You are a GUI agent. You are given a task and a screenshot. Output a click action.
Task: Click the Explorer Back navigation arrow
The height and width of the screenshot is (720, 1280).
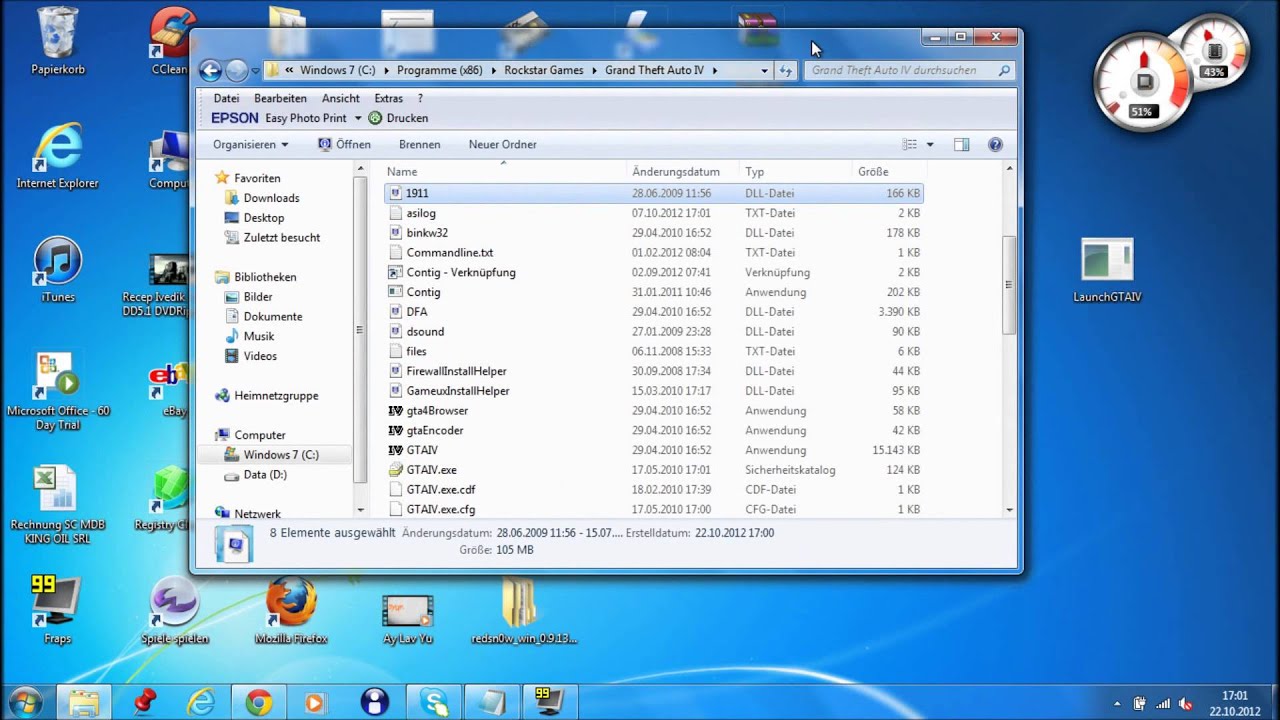(x=210, y=70)
